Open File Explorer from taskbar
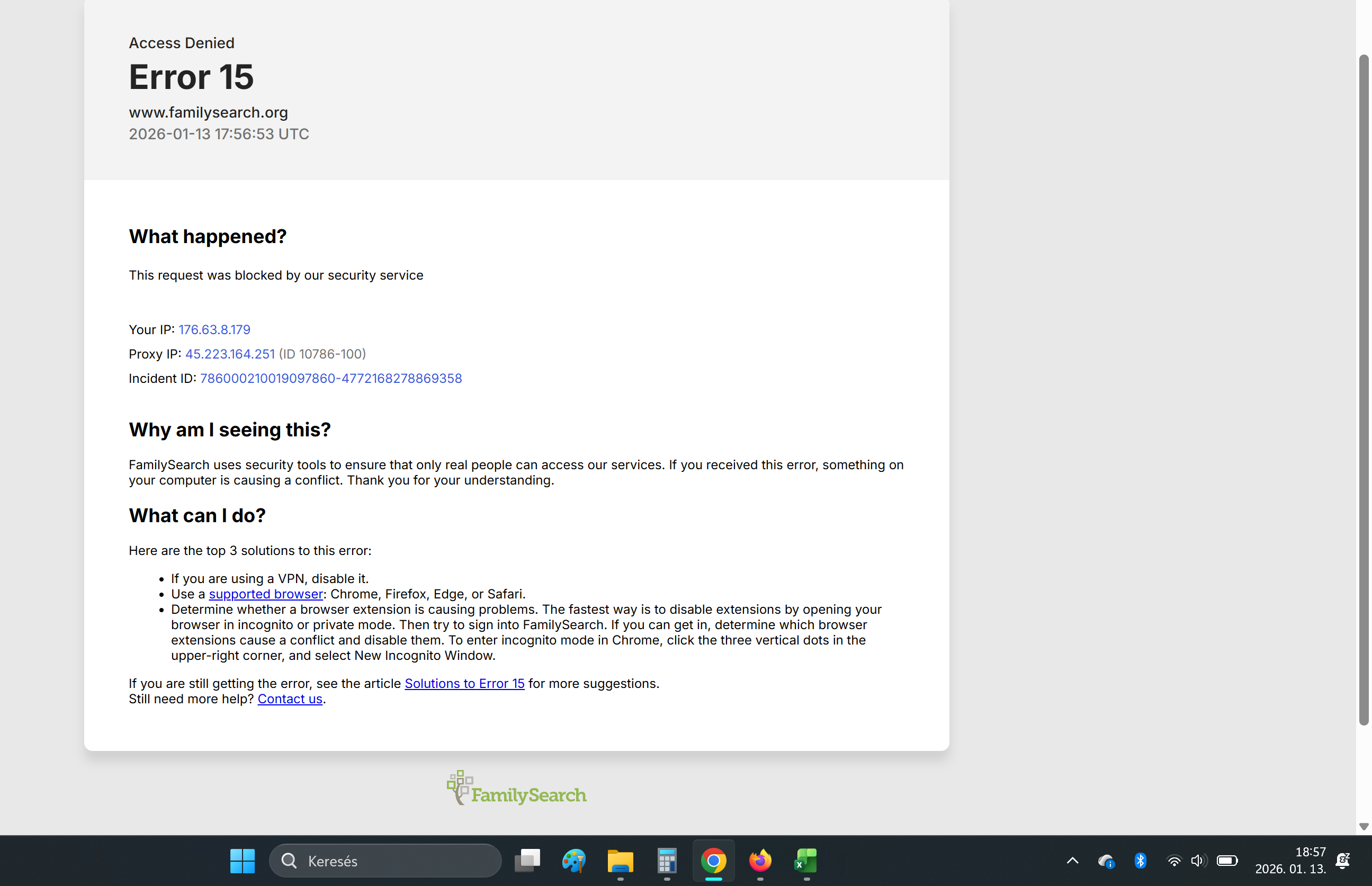This screenshot has height=886, width=1372. coord(620,861)
